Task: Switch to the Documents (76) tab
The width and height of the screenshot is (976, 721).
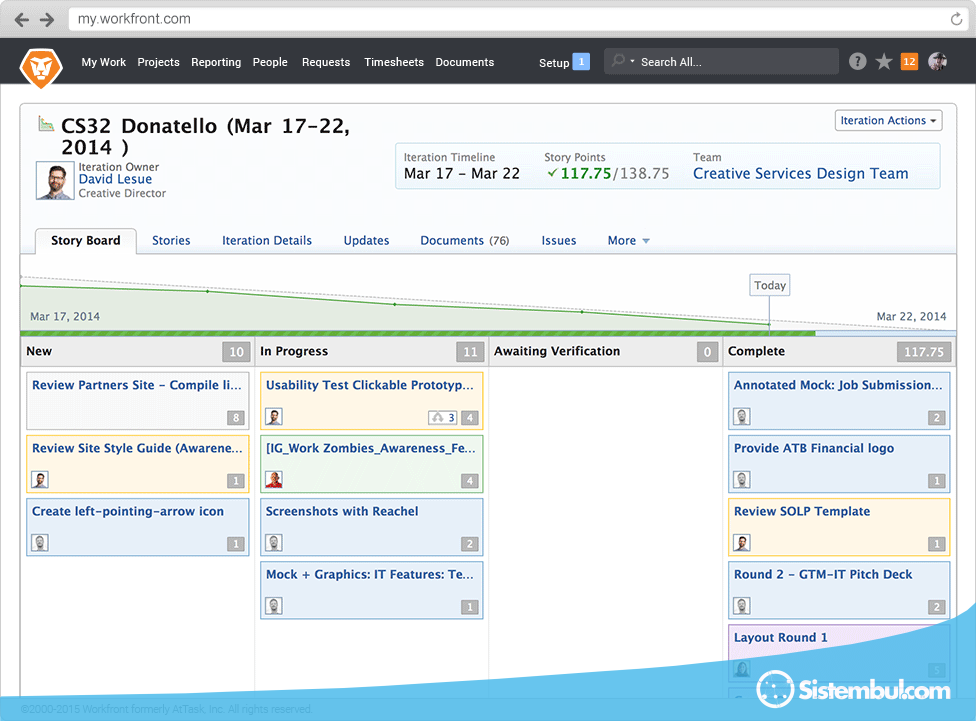Action: tap(464, 240)
